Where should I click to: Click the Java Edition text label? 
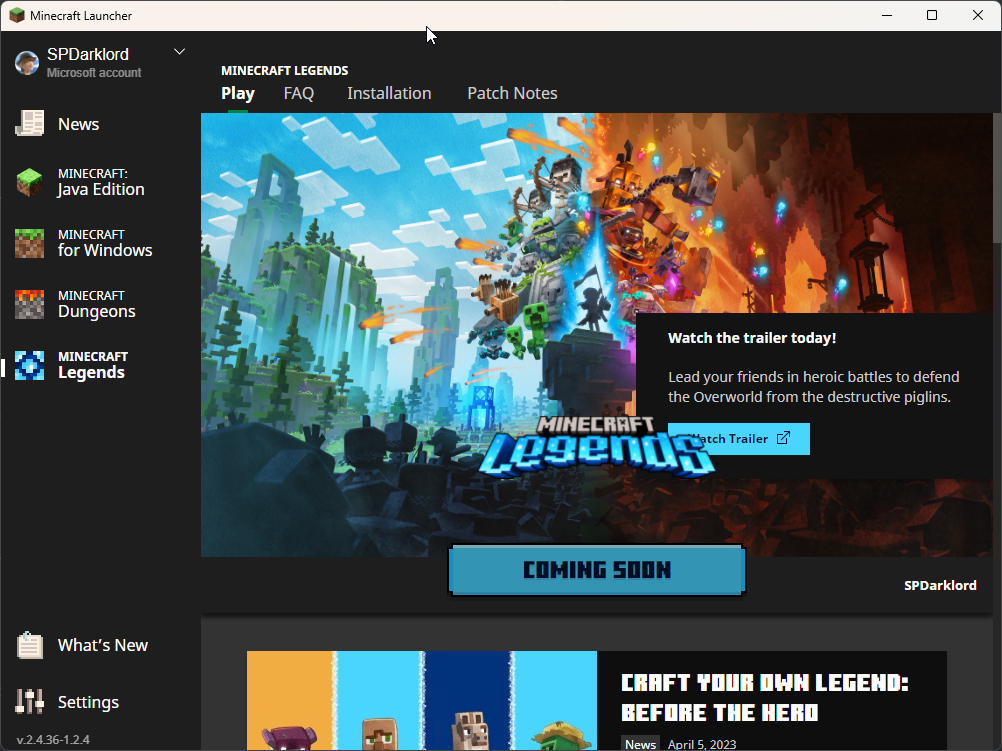tap(101, 189)
